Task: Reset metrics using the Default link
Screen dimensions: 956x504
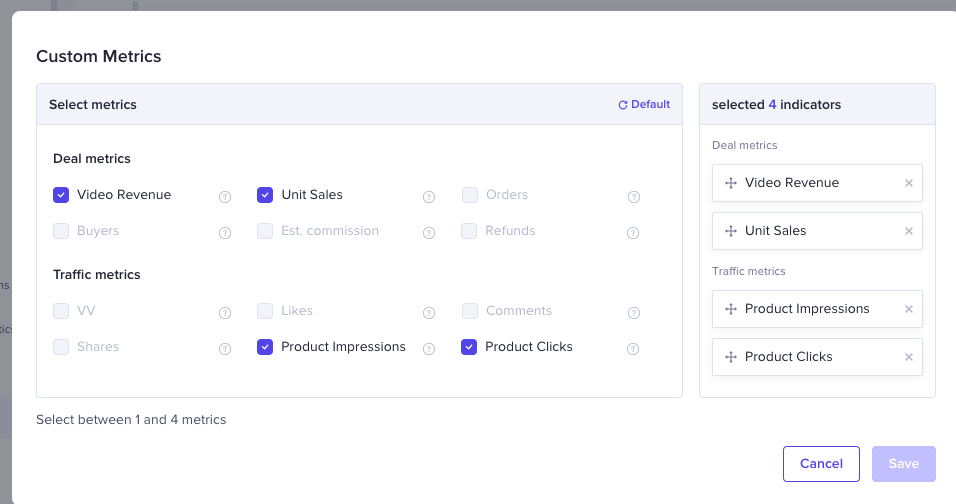Action: [644, 104]
